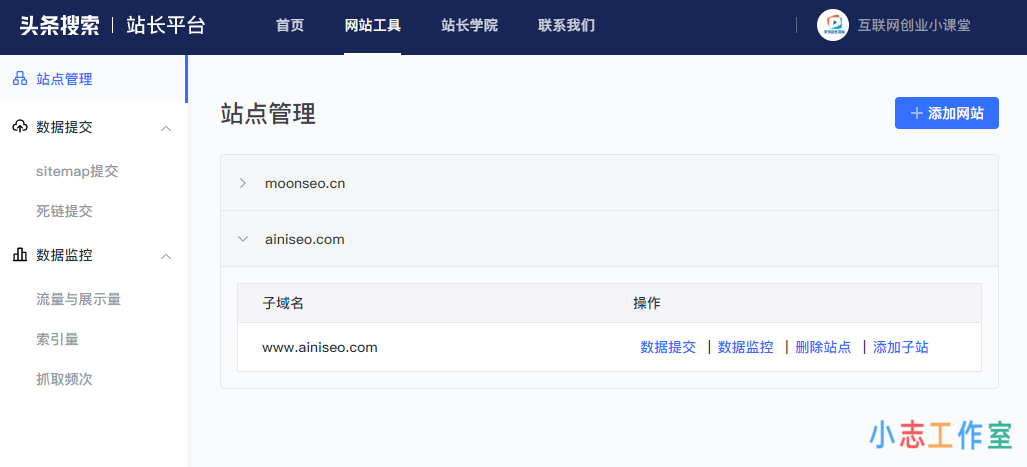This screenshot has width=1027, height=467.
Task: Open 联系我们 in the top navigation
Action: click(x=567, y=26)
